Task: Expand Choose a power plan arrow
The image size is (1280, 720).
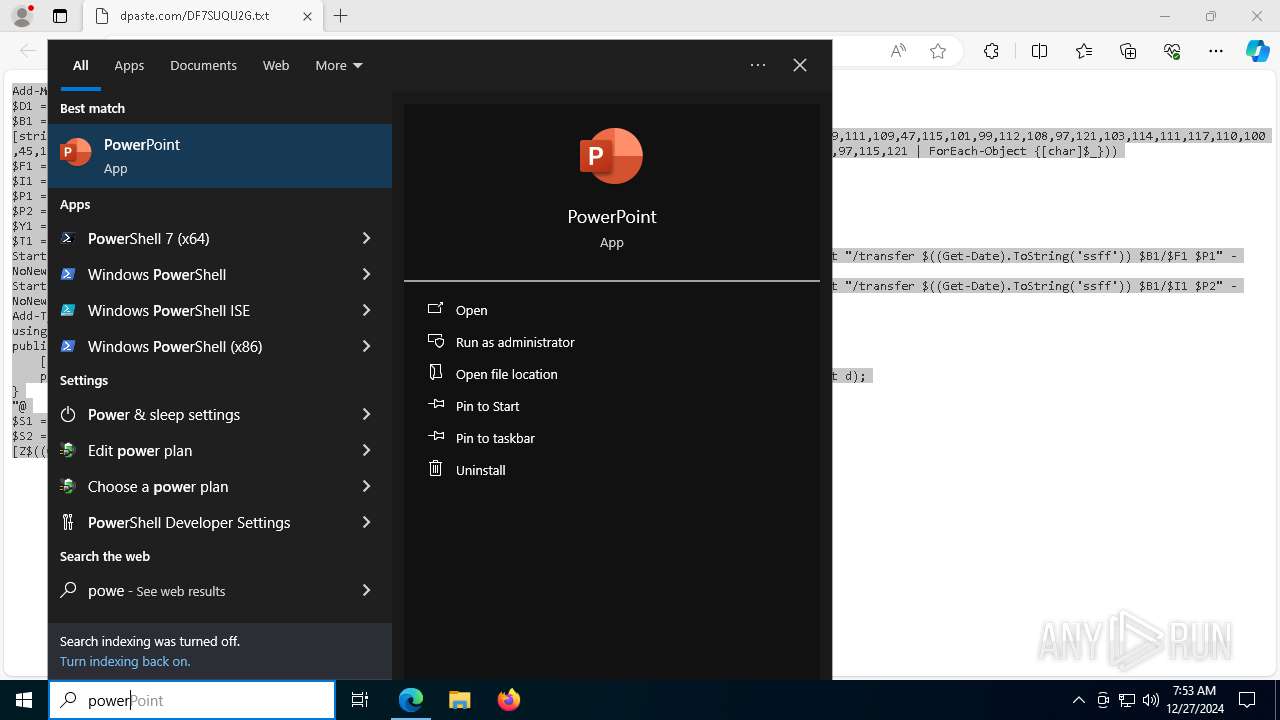Action: (366, 486)
